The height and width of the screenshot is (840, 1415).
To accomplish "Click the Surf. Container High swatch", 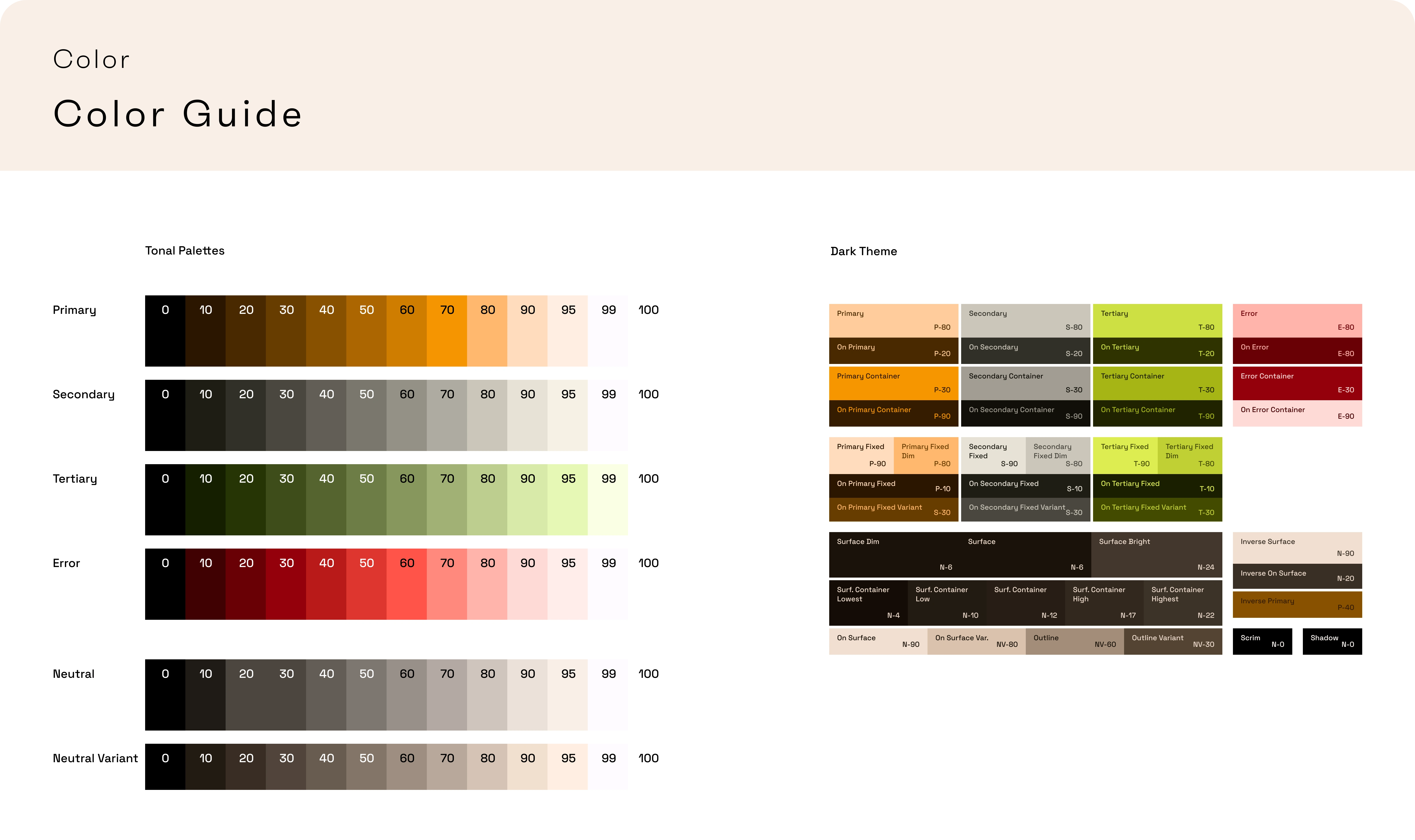I will tap(1104, 603).
